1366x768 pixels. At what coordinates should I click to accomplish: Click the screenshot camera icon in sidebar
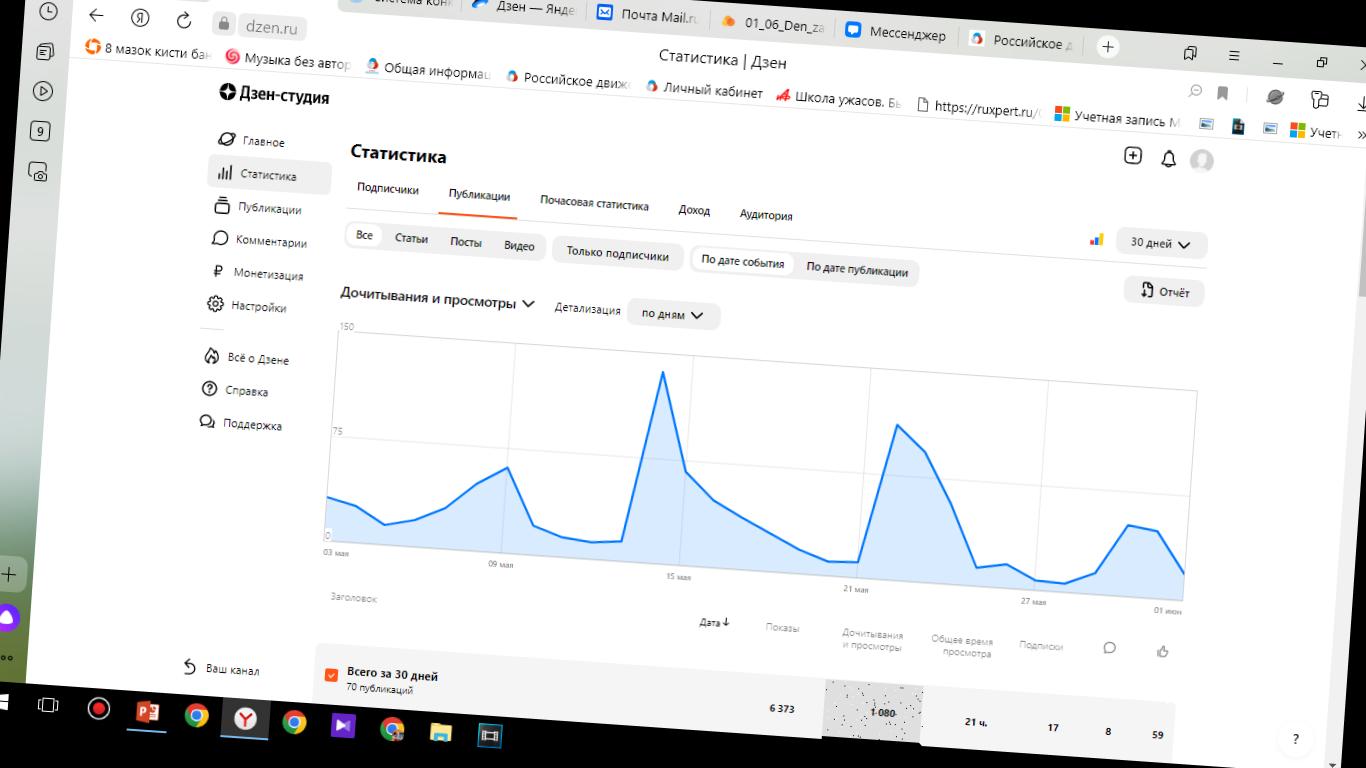38,171
